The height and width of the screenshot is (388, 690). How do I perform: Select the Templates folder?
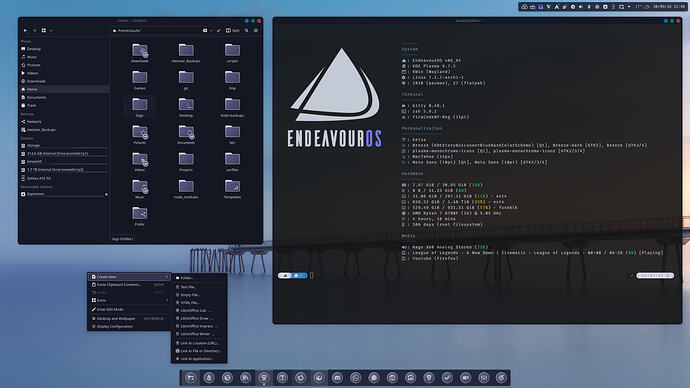click(x=232, y=189)
